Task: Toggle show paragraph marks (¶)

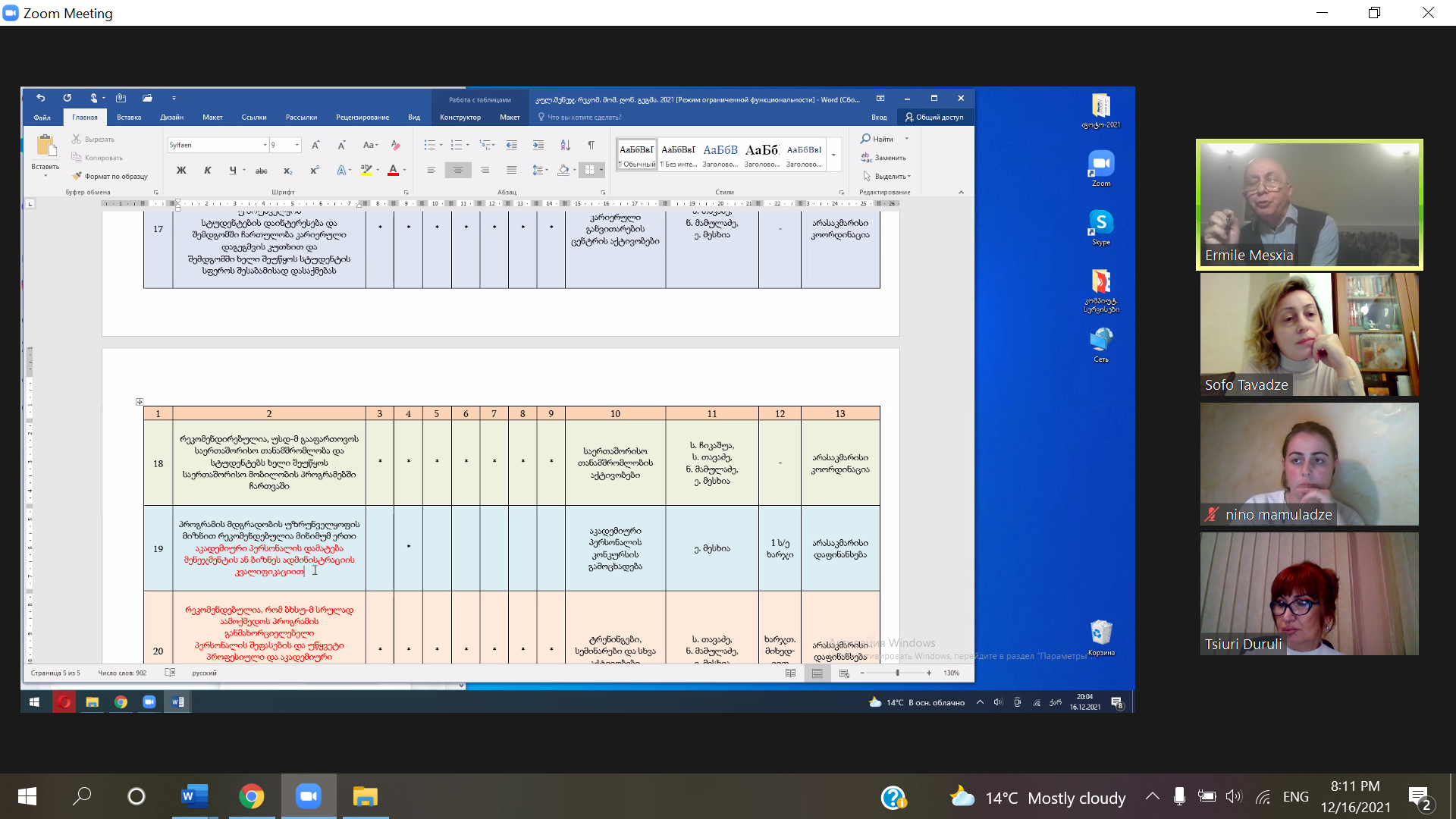Action: coord(591,145)
